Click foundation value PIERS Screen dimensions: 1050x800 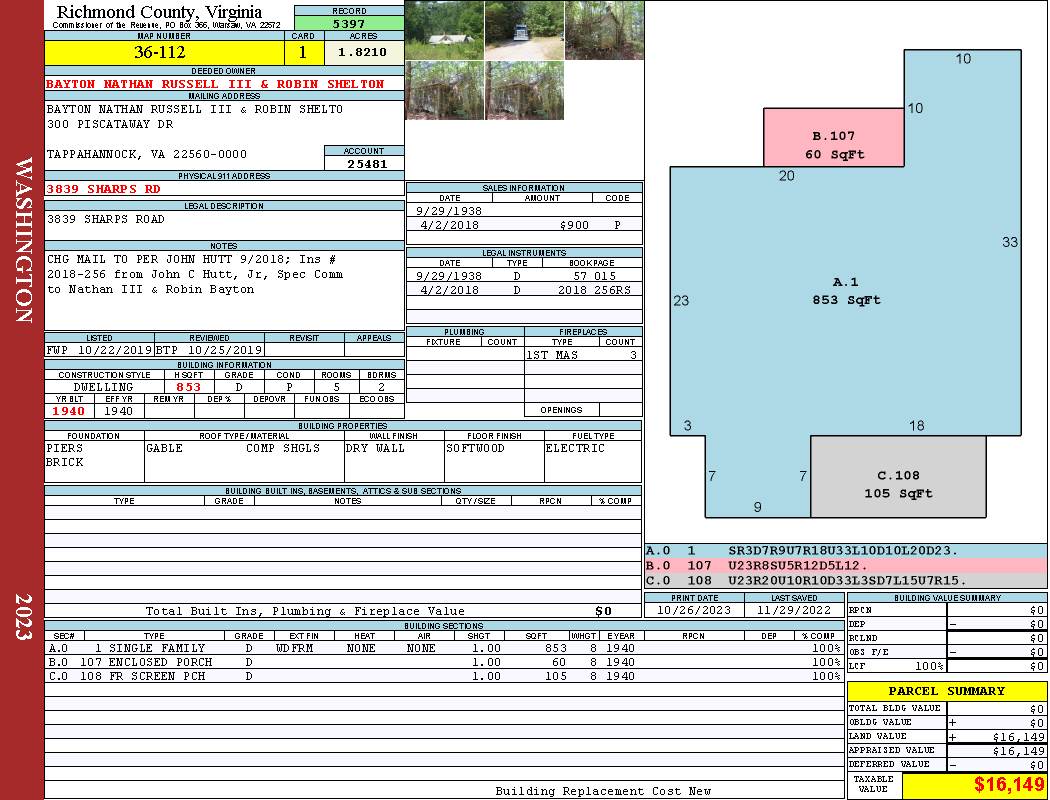tap(64, 448)
